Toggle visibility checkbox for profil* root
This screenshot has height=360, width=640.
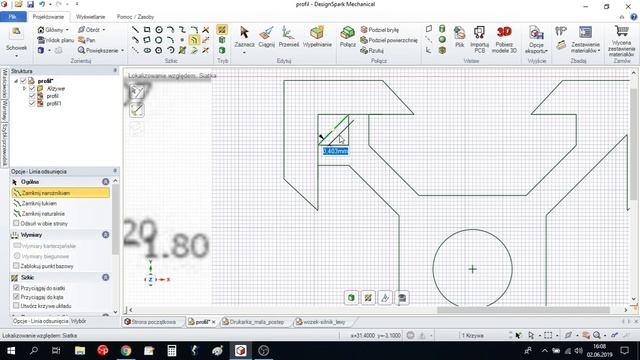(23, 81)
